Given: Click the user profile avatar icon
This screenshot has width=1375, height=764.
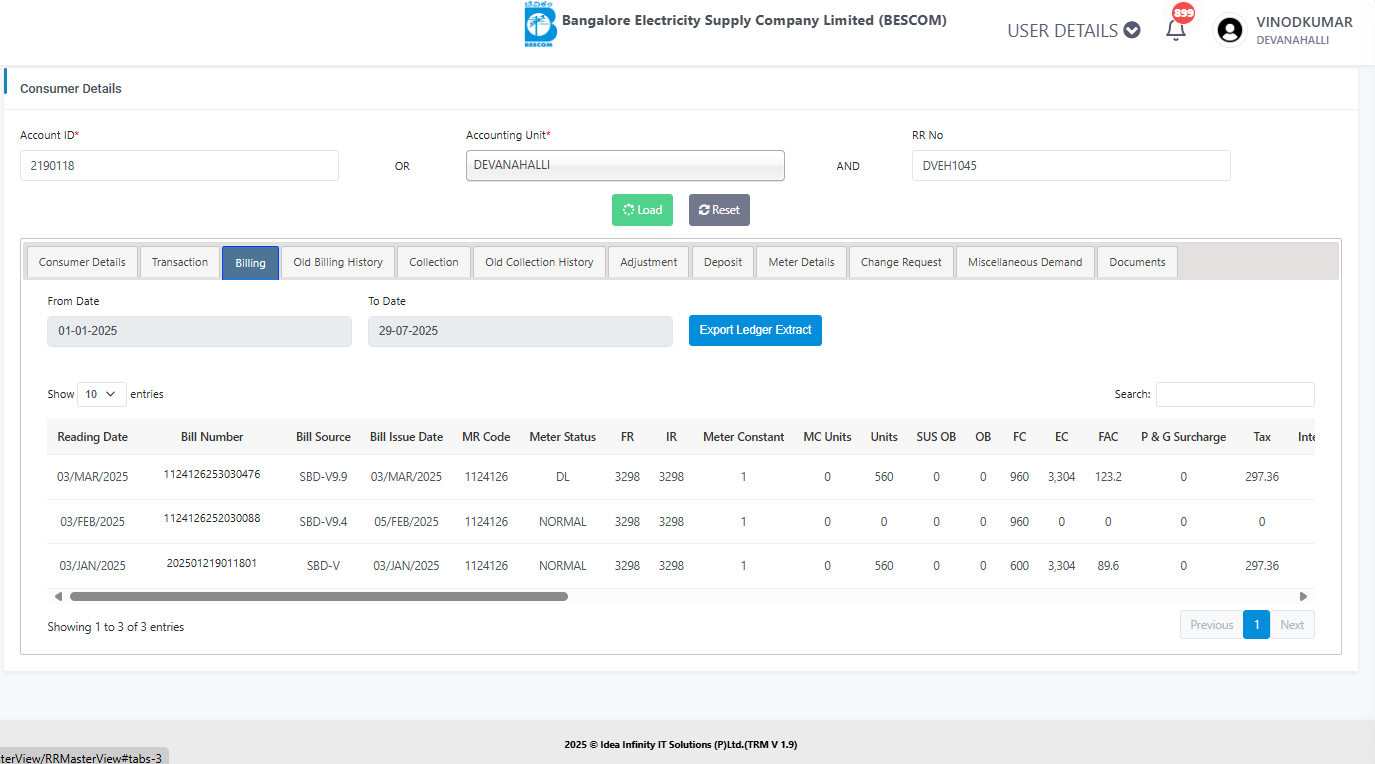Looking at the screenshot, I should pos(1229,30).
